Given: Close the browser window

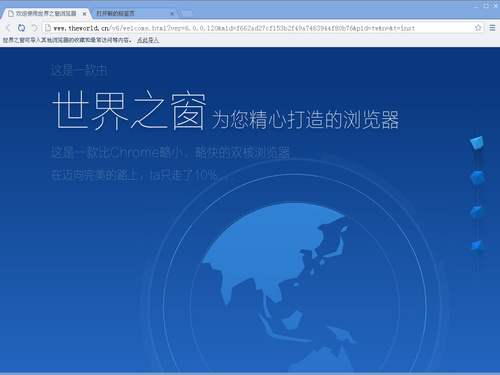Looking at the screenshot, I should (496, 6).
